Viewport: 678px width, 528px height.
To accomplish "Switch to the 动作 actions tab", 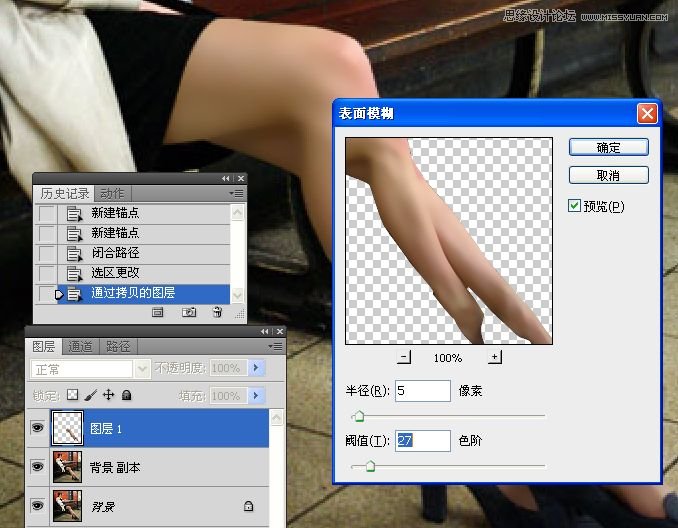I will tap(112, 193).
